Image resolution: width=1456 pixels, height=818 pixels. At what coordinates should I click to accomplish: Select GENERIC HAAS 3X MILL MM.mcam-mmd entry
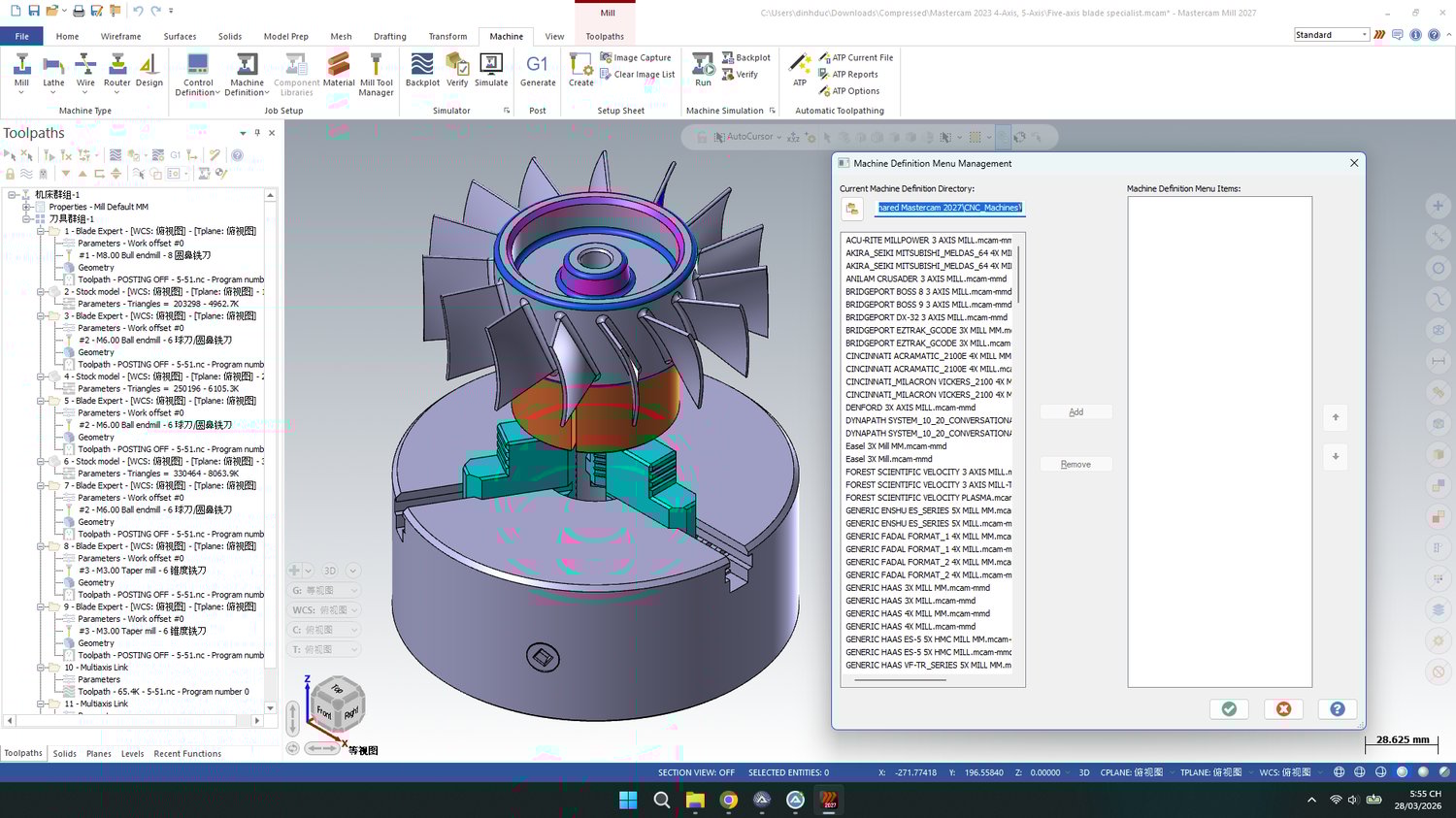(x=917, y=588)
